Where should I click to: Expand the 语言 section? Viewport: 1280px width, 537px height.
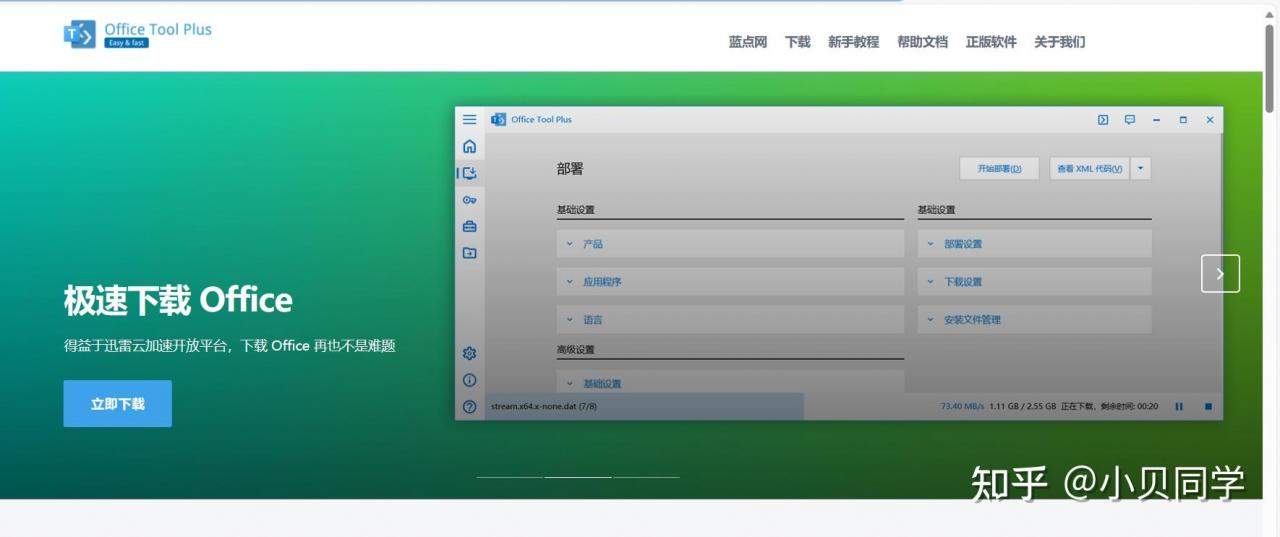pos(730,320)
